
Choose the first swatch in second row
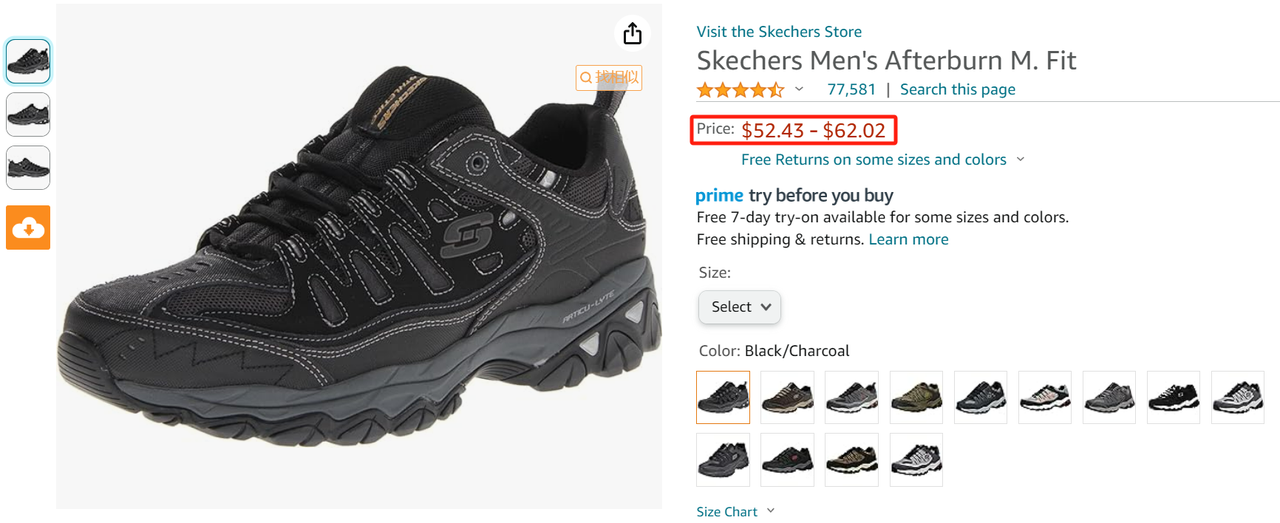pyautogui.click(x=723, y=460)
